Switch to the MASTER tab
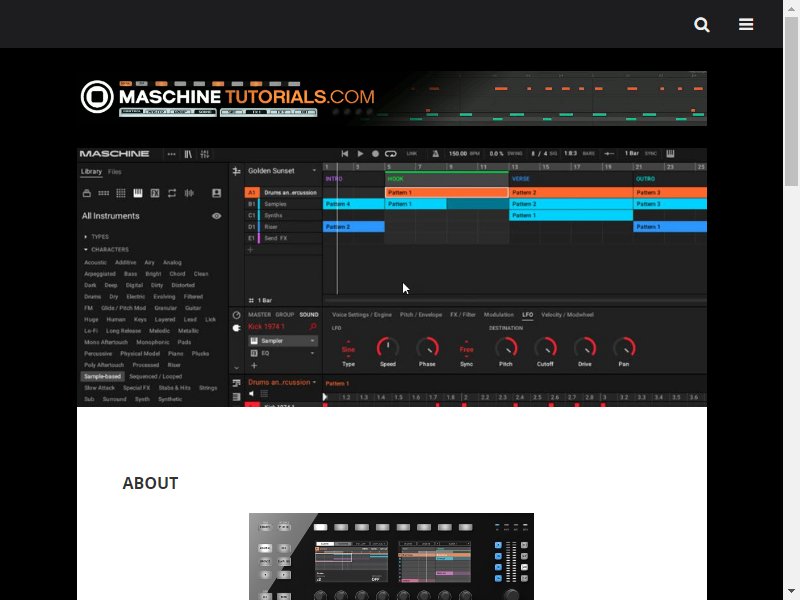This screenshot has height=600, width=800. pyautogui.click(x=260, y=315)
